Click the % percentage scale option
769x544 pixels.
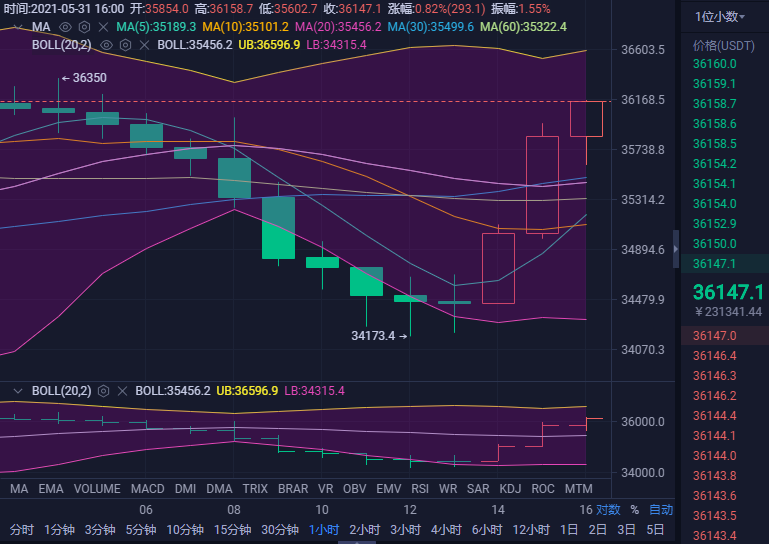(634, 510)
